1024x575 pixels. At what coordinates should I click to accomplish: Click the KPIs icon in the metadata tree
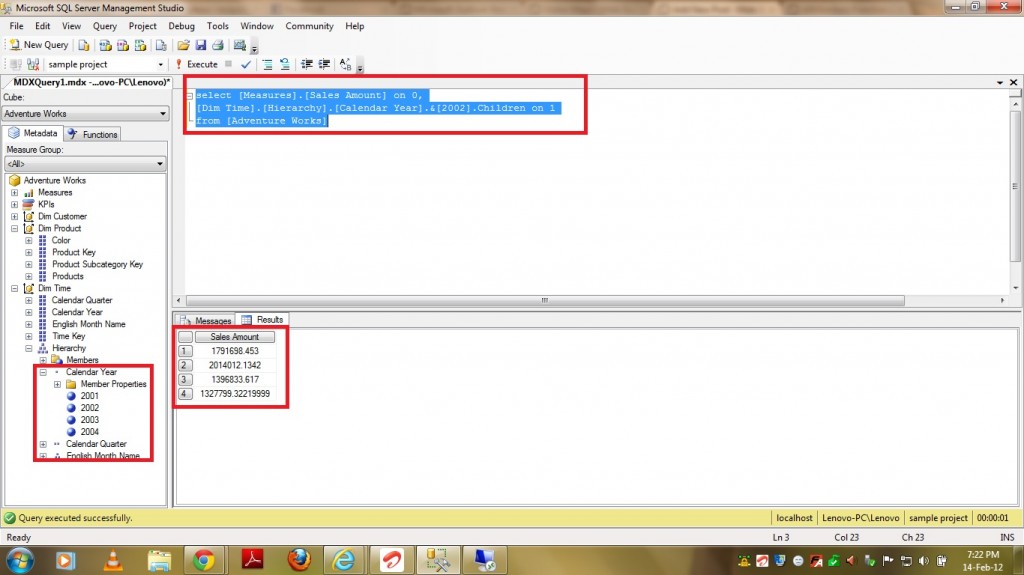tap(29, 204)
